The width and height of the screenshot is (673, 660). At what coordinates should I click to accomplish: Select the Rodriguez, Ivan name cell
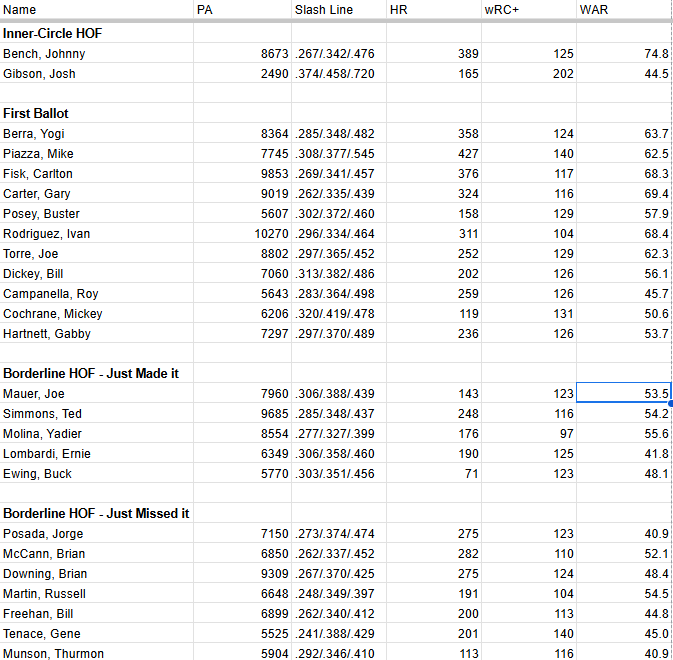tap(97, 233)
